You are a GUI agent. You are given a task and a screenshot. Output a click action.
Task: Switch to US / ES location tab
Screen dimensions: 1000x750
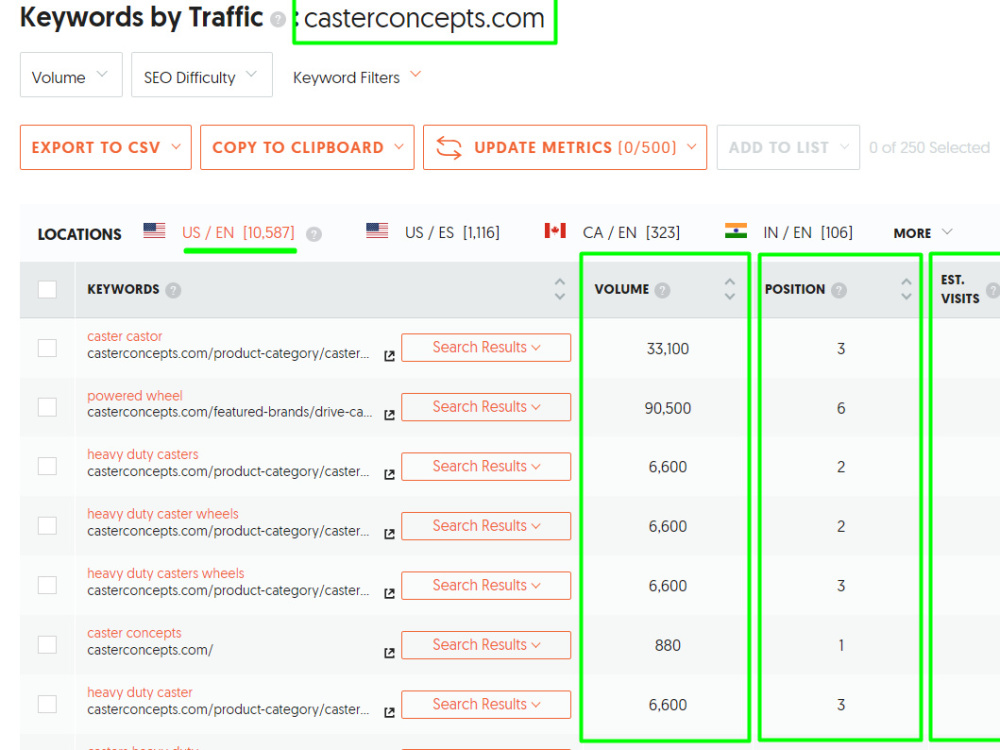(452, 233)
